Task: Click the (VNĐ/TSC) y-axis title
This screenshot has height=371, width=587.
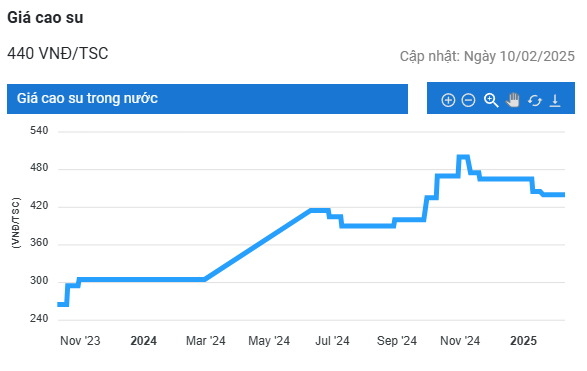Action: (16, 223)
